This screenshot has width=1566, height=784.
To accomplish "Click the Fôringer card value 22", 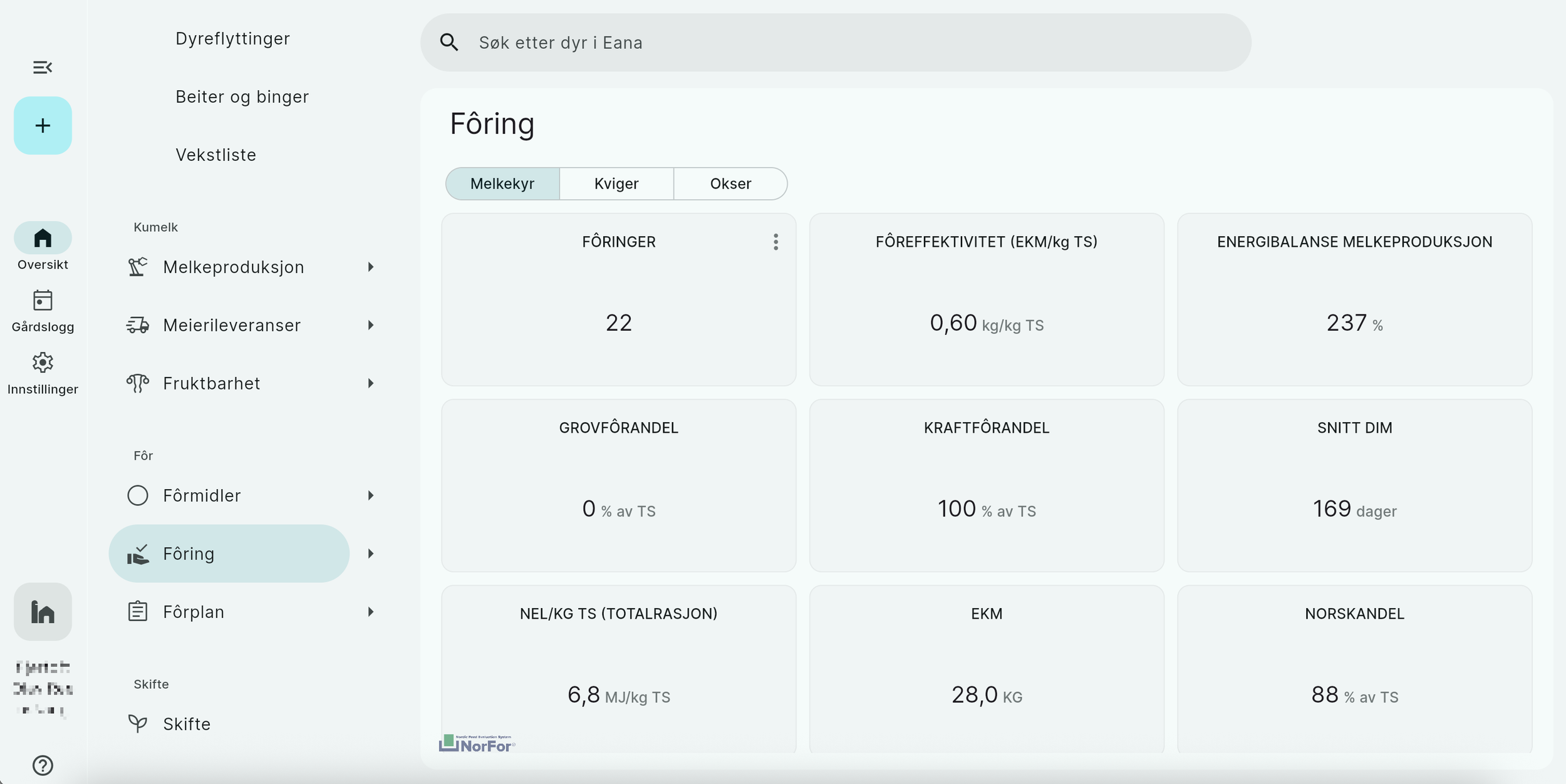I will pos(619,323).
